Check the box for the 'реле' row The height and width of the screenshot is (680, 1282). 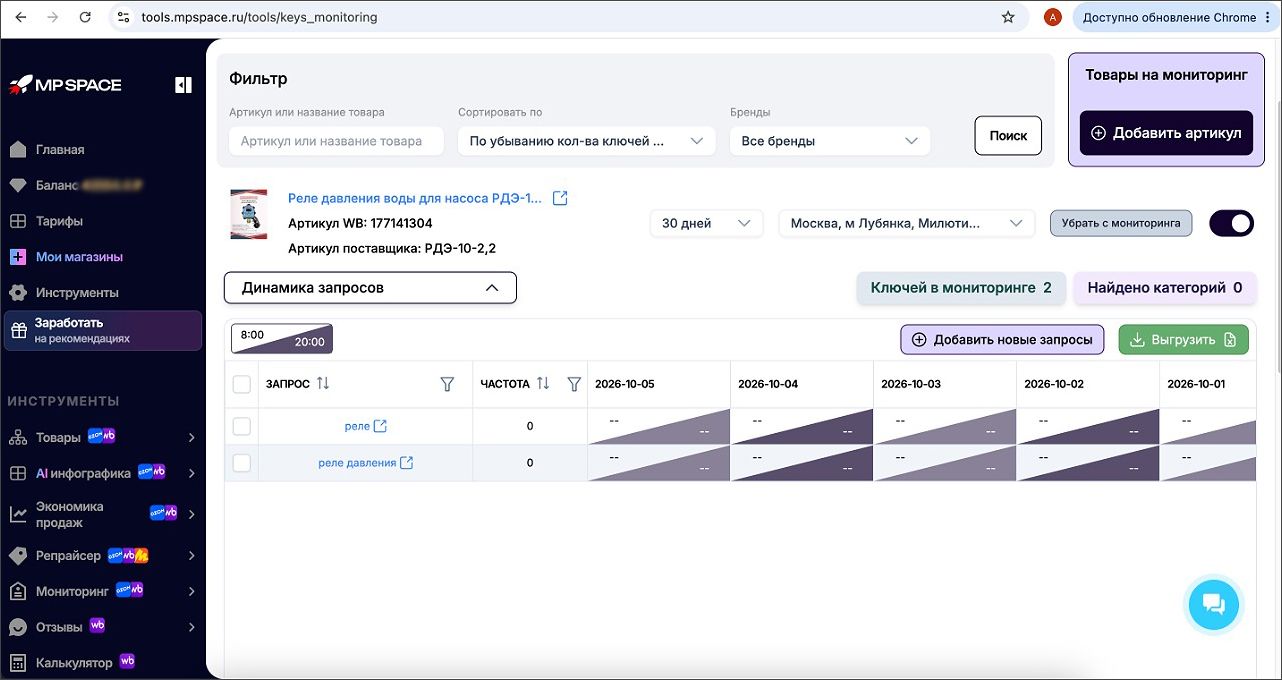click(241, 427)
